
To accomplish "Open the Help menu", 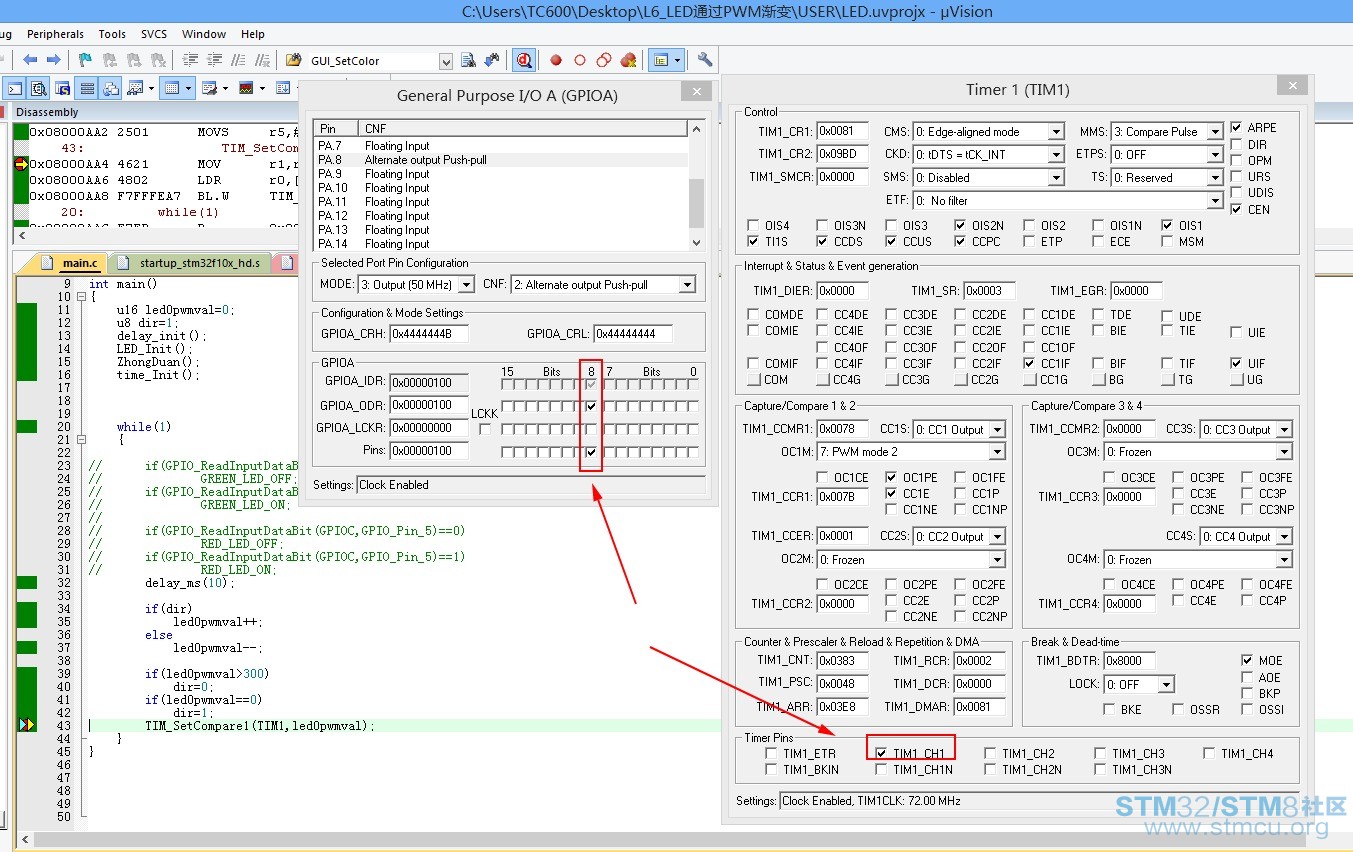I will click(253, 34).
